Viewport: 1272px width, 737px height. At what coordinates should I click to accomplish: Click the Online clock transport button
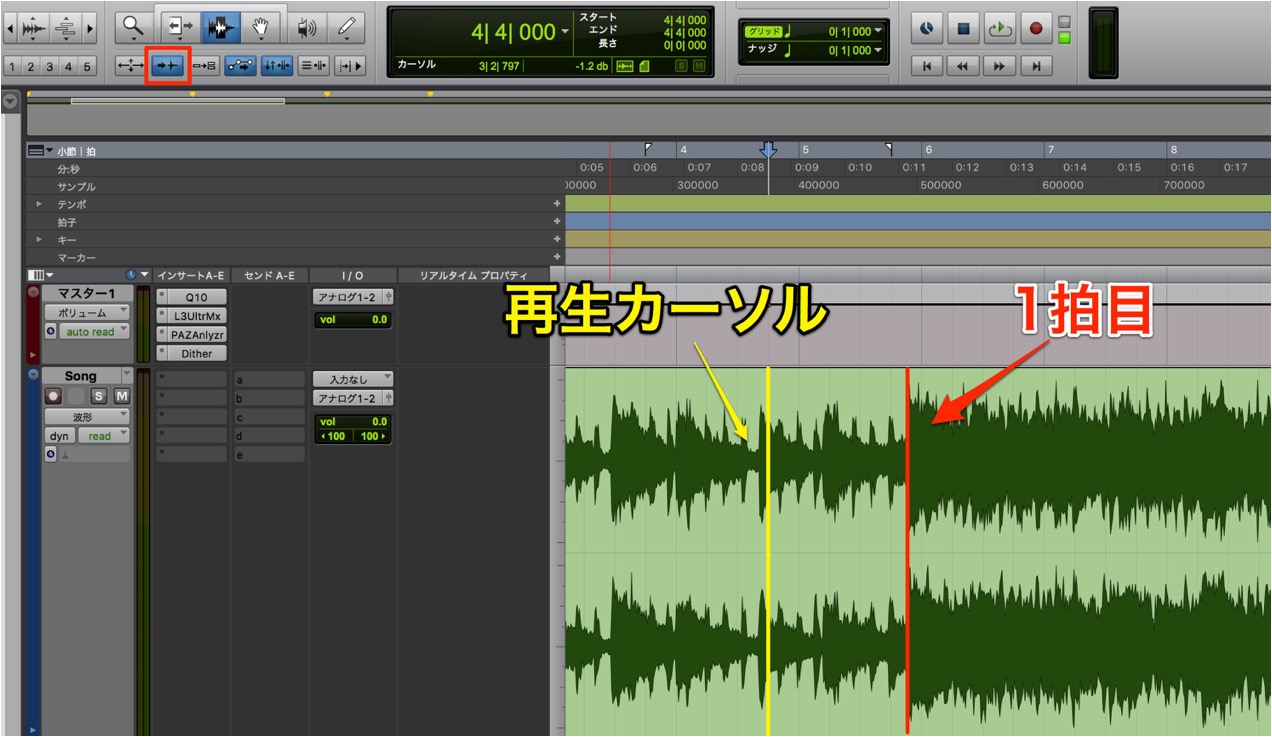click(x=927, y=29)
